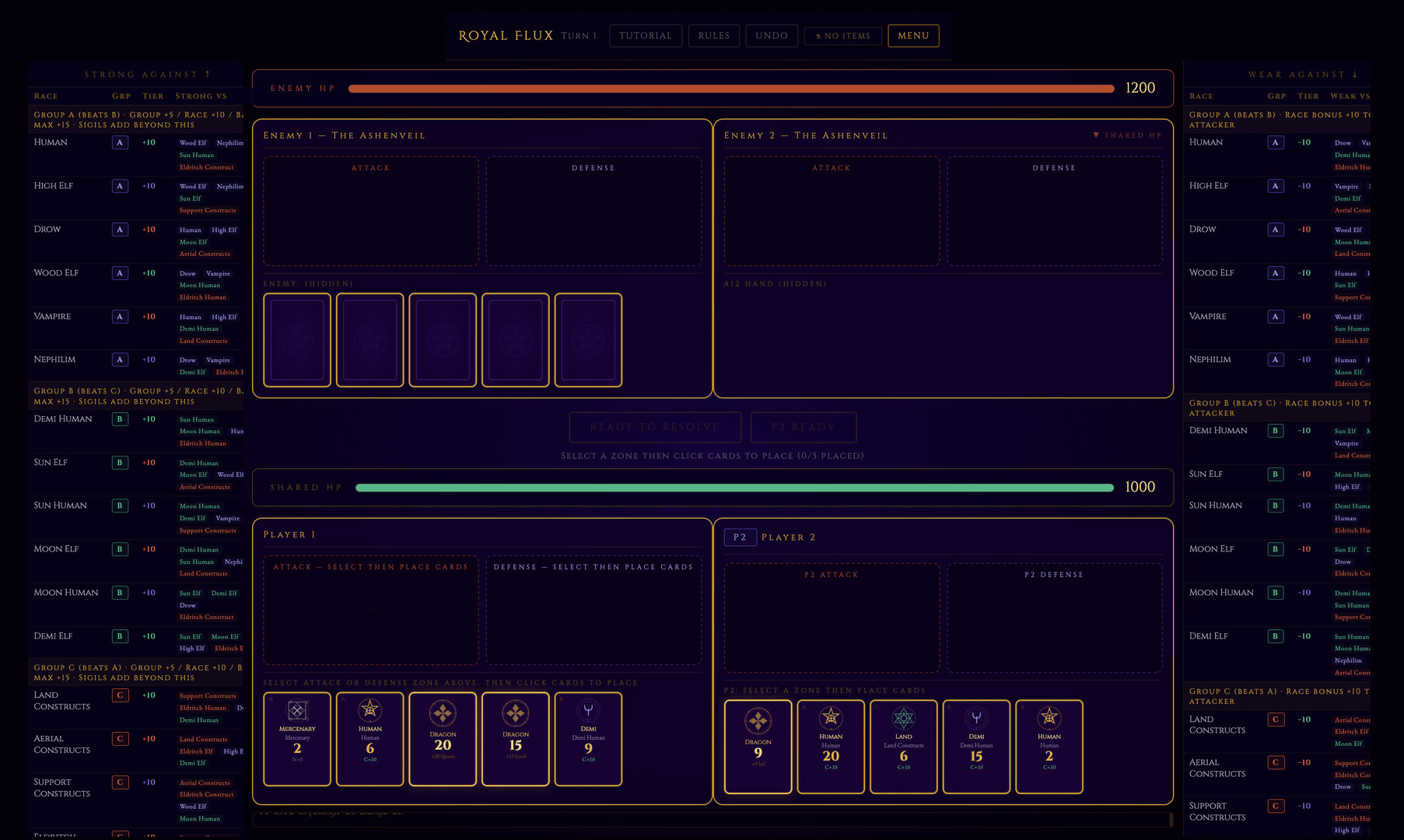Click the orange Enemy HP bar
1404x840 pixels.
731,89
